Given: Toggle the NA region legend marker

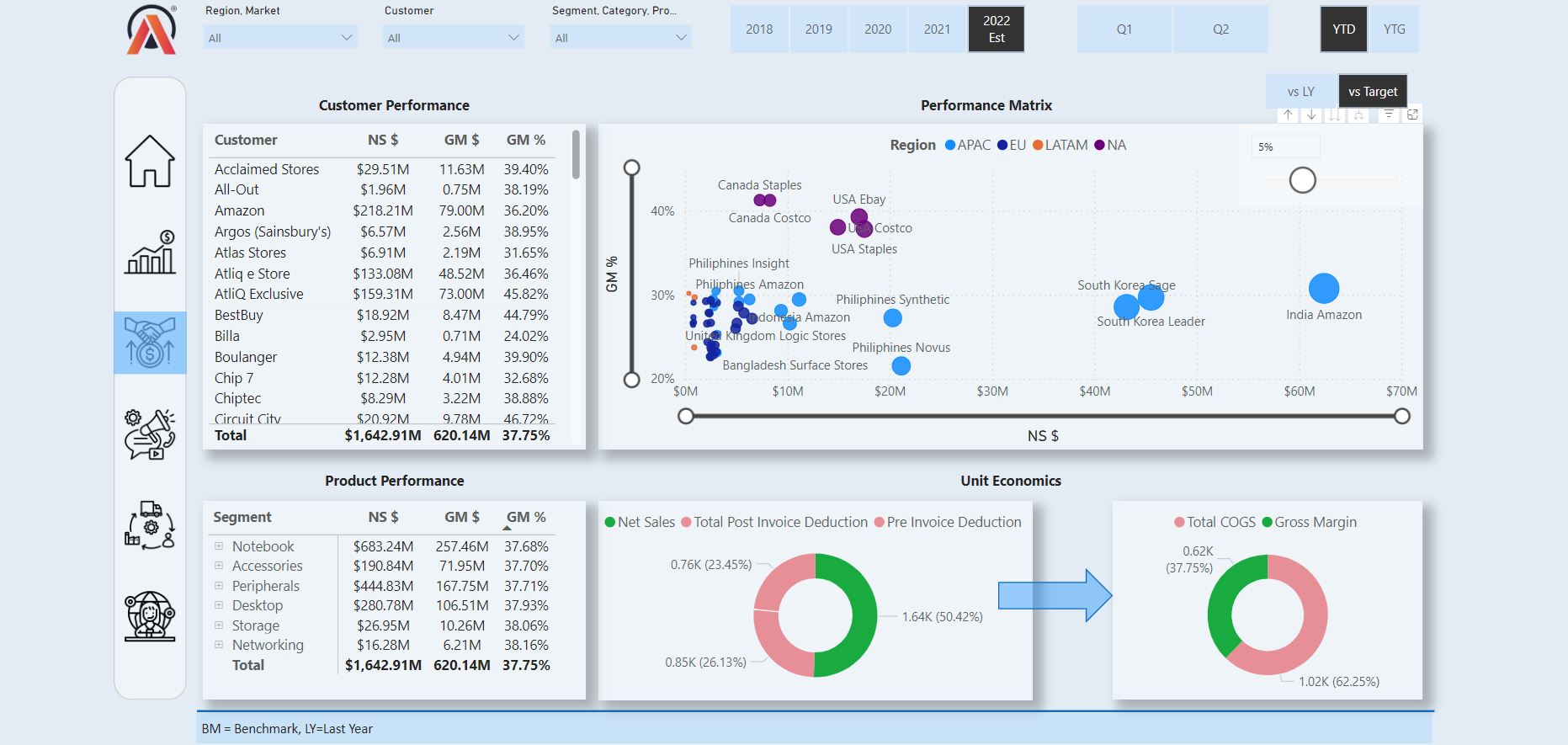Looking at the screenshot, I should tap(1099, 145).
